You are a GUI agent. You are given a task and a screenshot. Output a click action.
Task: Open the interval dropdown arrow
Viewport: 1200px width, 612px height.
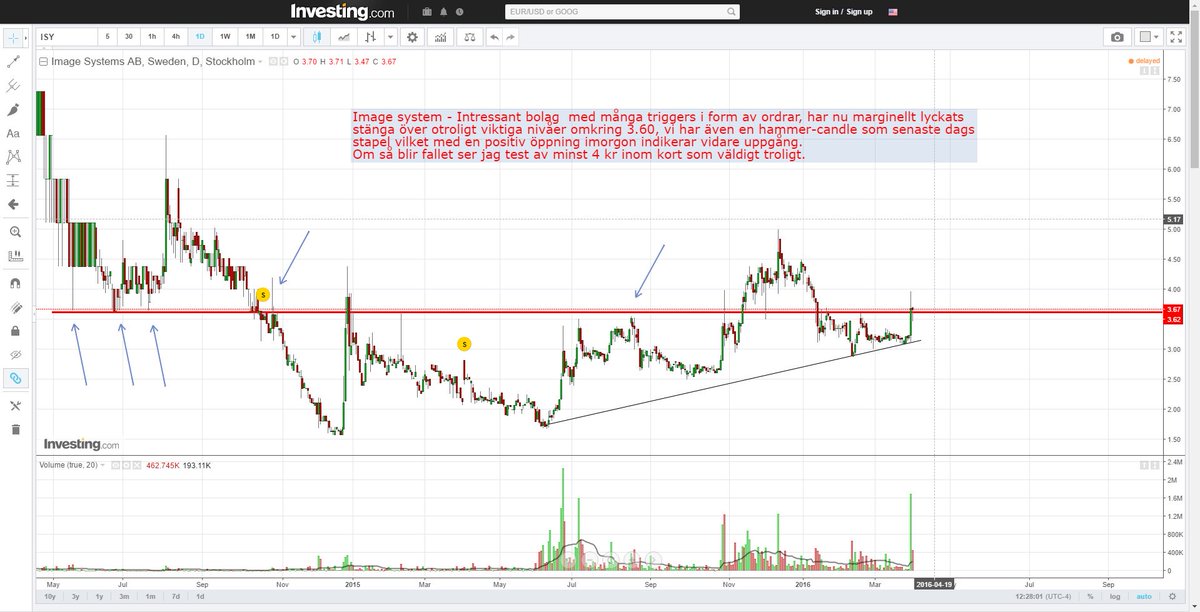pyautogui.click(x=294, y=37)
